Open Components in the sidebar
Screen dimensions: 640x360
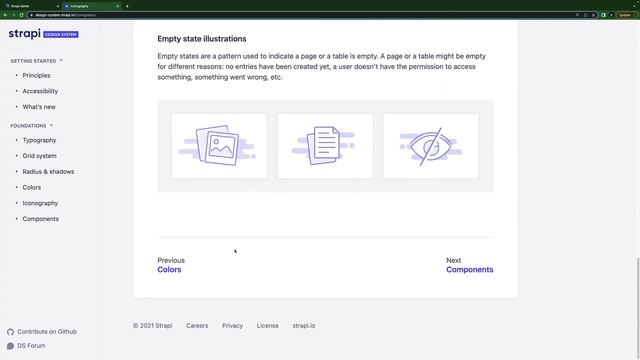coord(40,219)
